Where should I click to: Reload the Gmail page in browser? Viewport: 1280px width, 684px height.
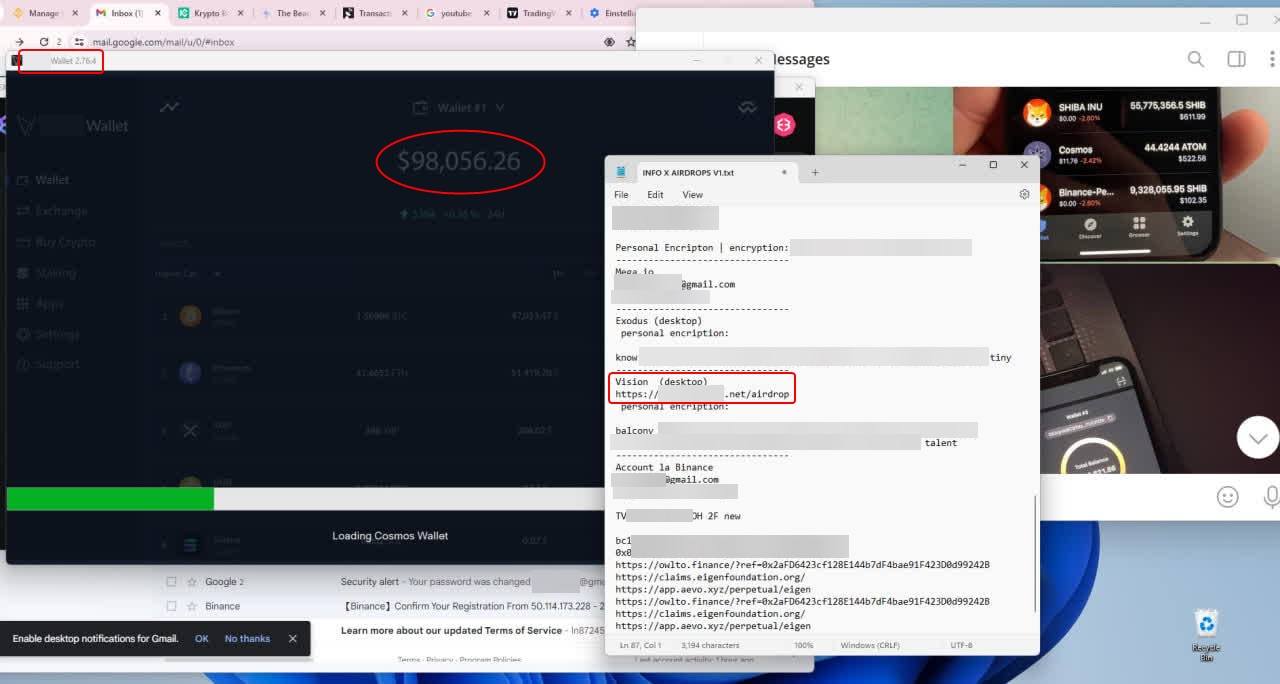coord(44,42)
